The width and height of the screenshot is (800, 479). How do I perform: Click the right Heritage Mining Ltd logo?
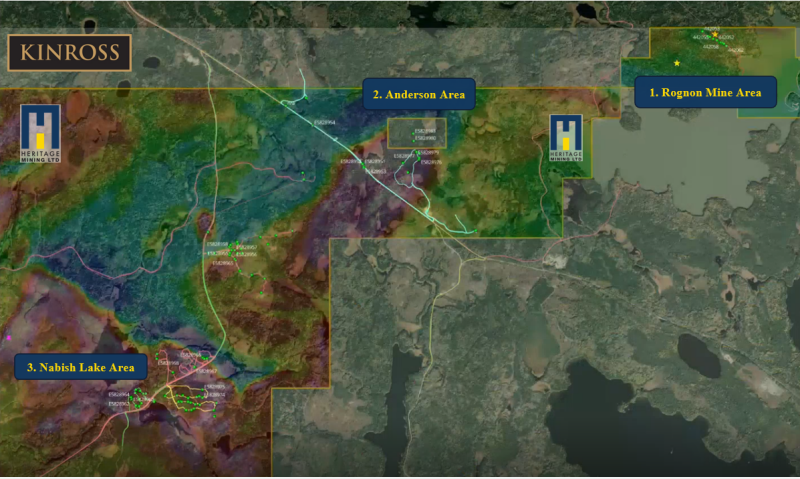pyautogui.click(x=566, y=138)
